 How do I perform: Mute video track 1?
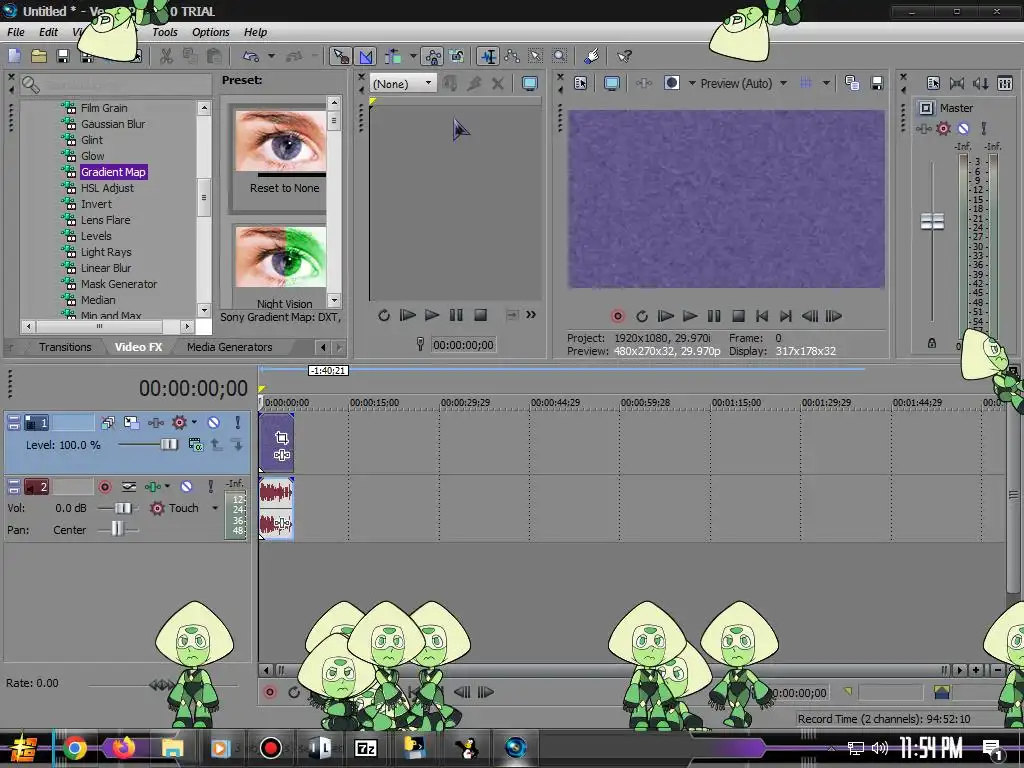tap(214, 423)
